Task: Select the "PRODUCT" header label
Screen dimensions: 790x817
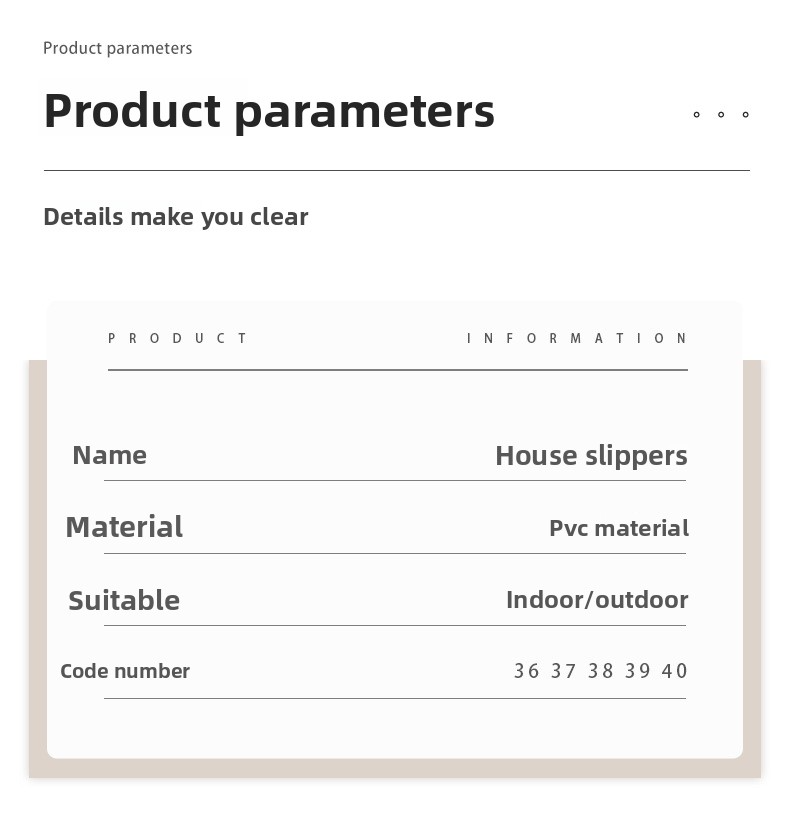Action: (178, 339)
